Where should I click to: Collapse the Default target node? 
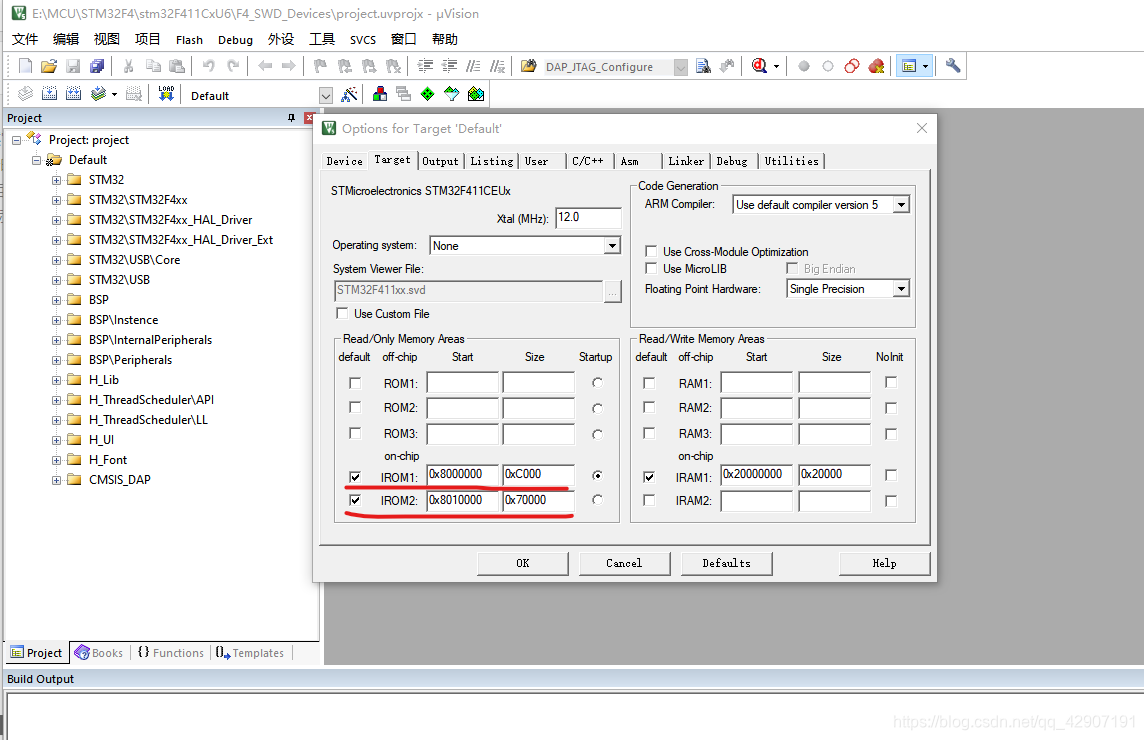(x=36, y=160)
